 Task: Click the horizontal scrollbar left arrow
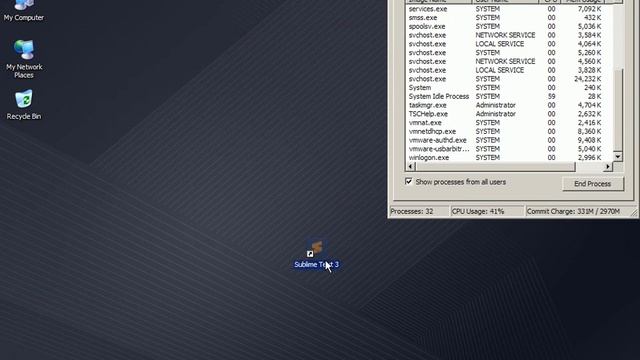(x=411, y=166)
